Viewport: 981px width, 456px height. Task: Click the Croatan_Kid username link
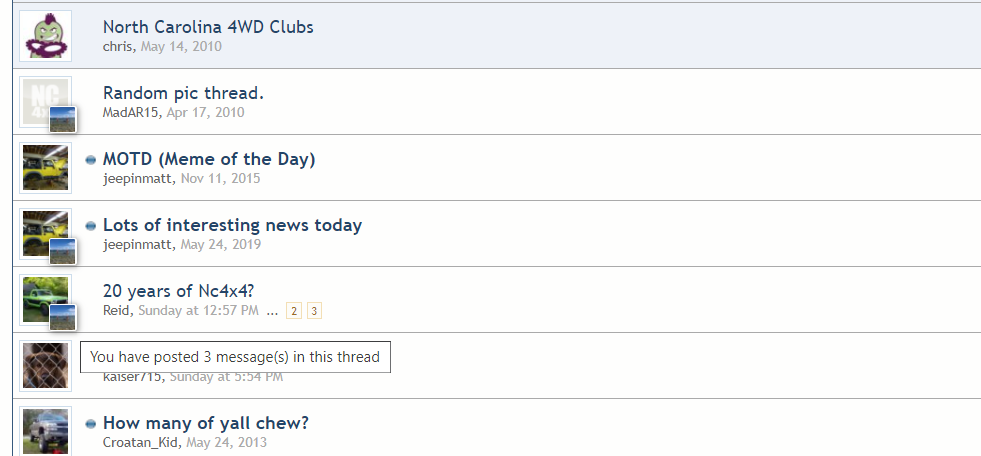click(x=141, y=442)
